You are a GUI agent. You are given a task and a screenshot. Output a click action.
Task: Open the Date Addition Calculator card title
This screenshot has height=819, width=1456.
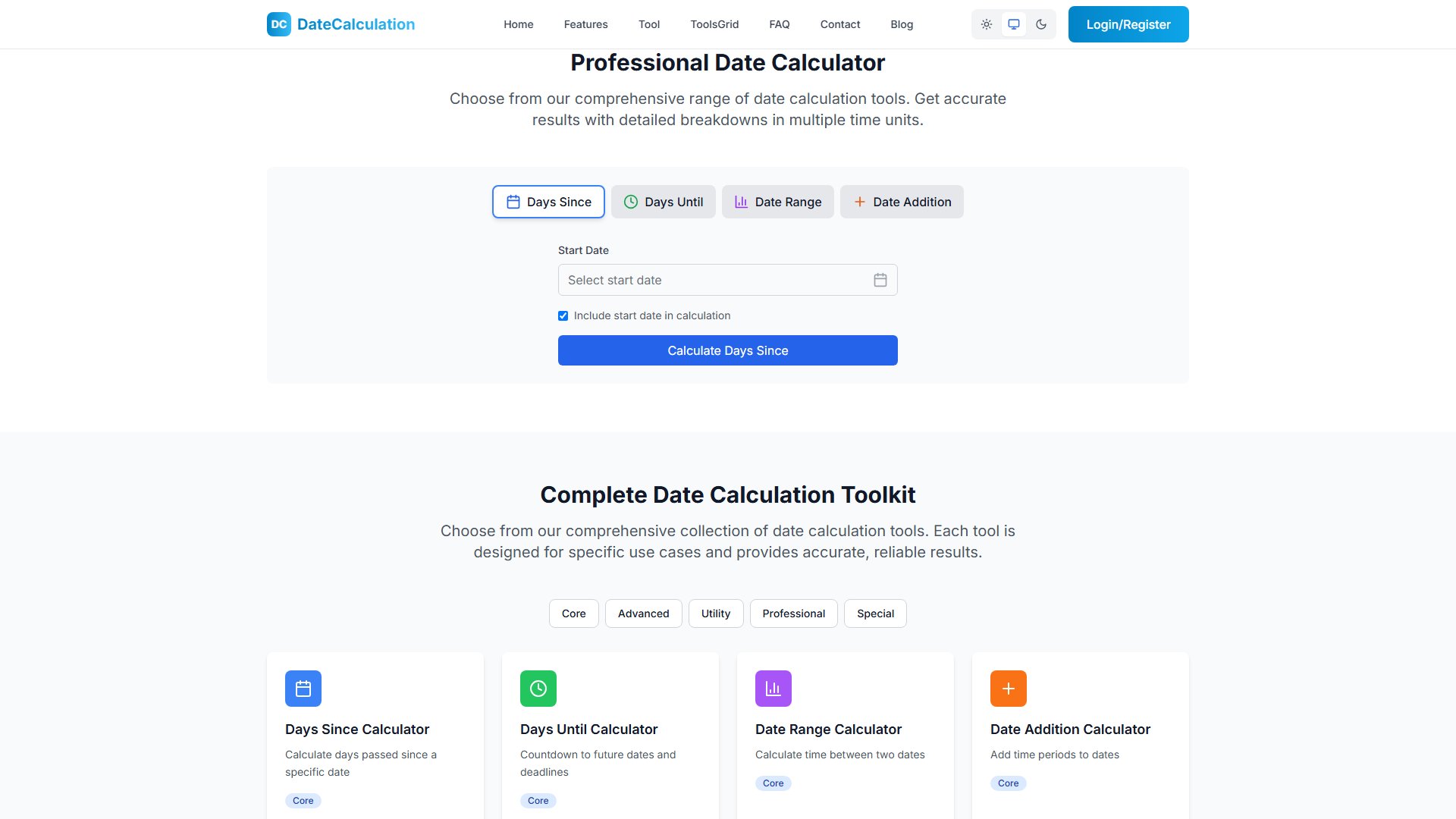point(1071,730)
